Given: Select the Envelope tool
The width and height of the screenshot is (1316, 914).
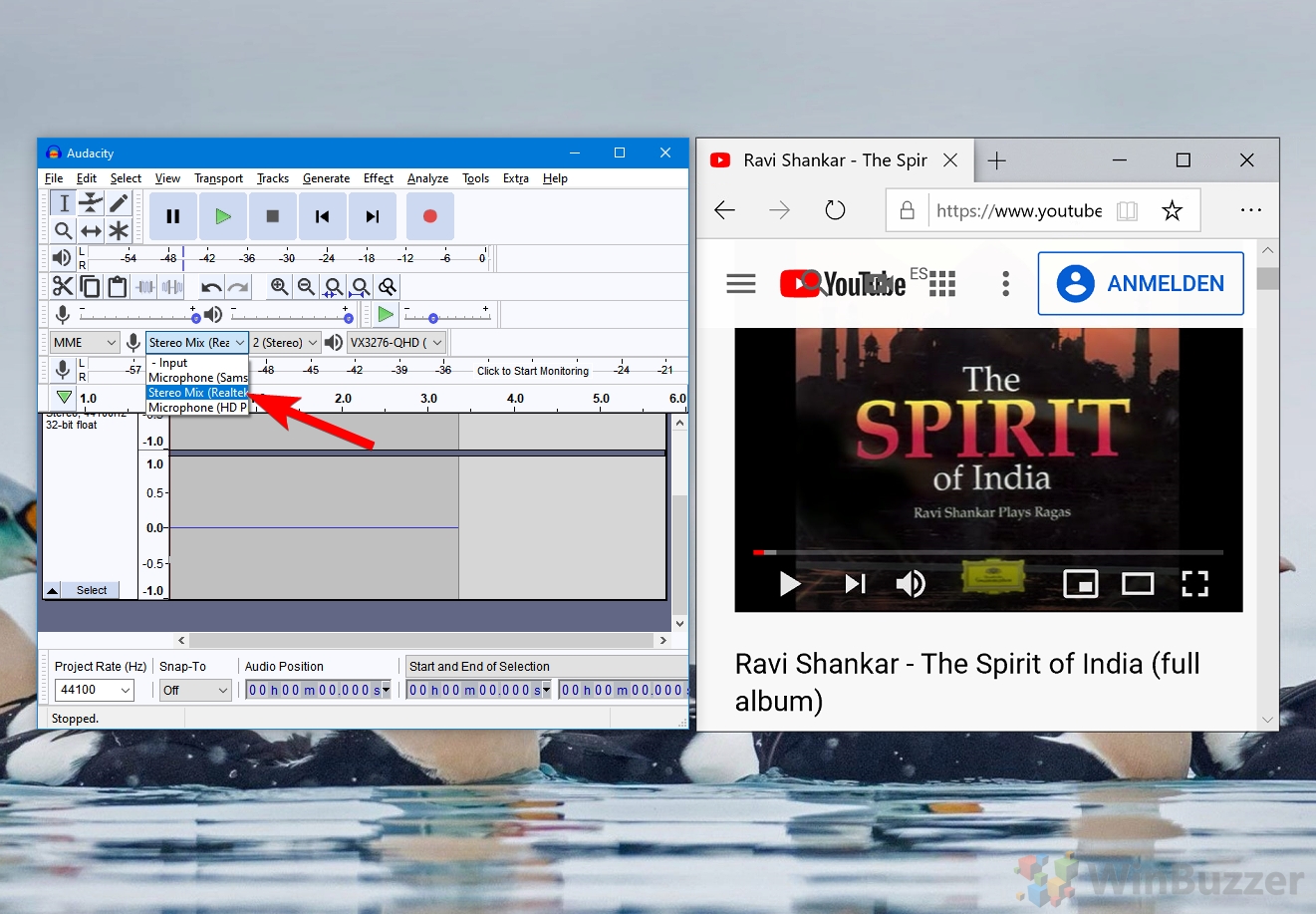Looking at the screenshot, I should [91, 202].
